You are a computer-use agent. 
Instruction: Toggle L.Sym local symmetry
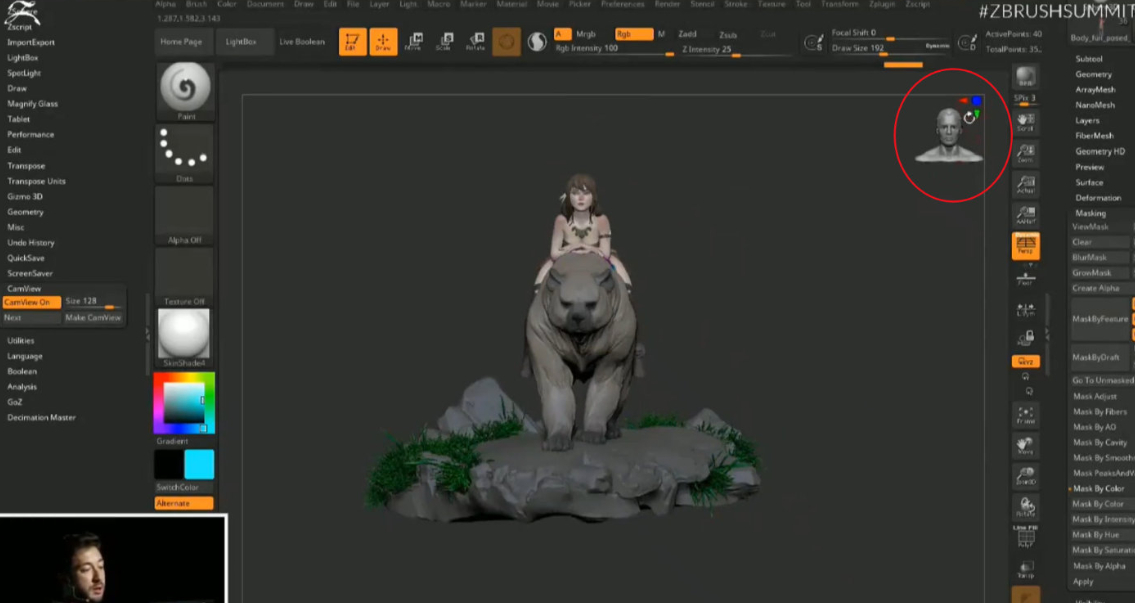[x=1025, y=308]
